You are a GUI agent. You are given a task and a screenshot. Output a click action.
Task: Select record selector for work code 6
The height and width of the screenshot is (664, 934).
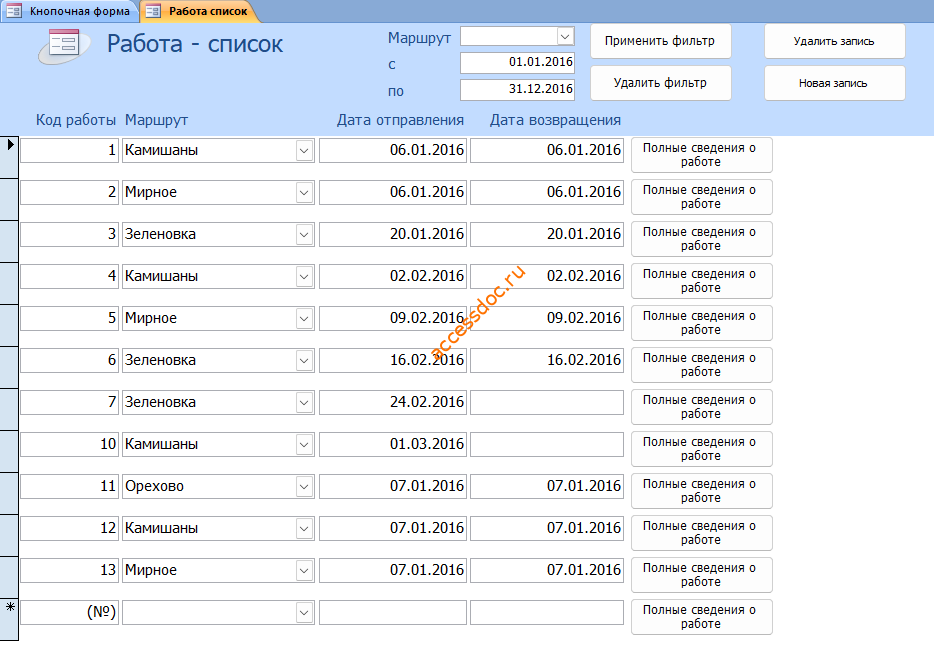[9, 367]
